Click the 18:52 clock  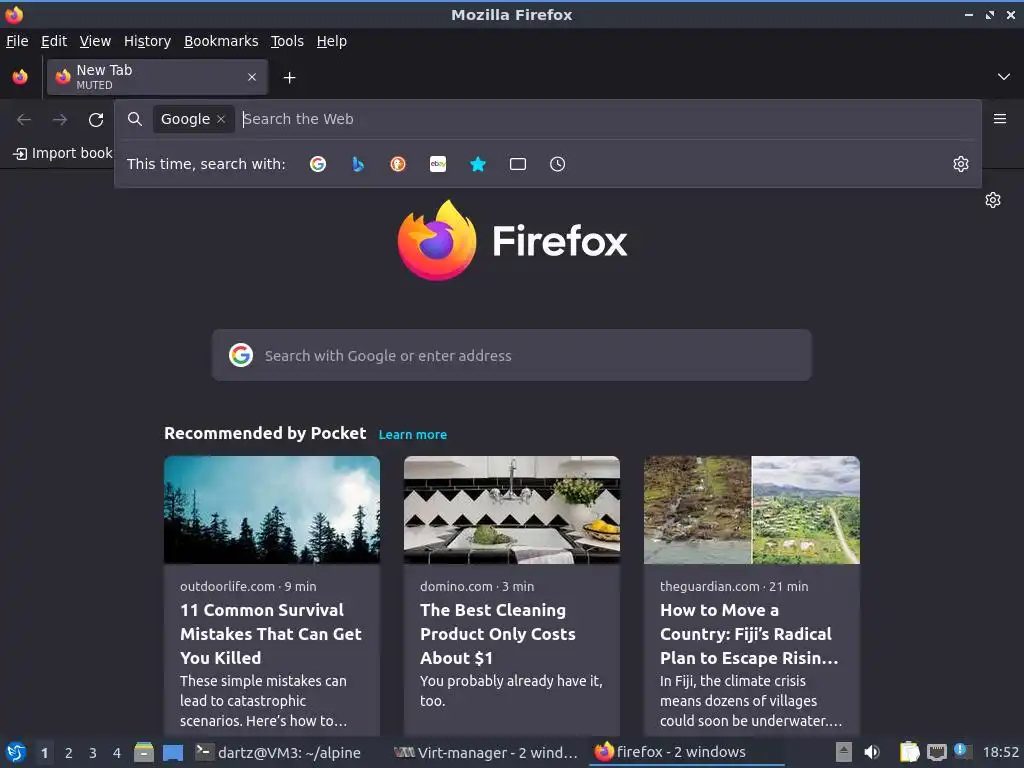click(1000, 752)
